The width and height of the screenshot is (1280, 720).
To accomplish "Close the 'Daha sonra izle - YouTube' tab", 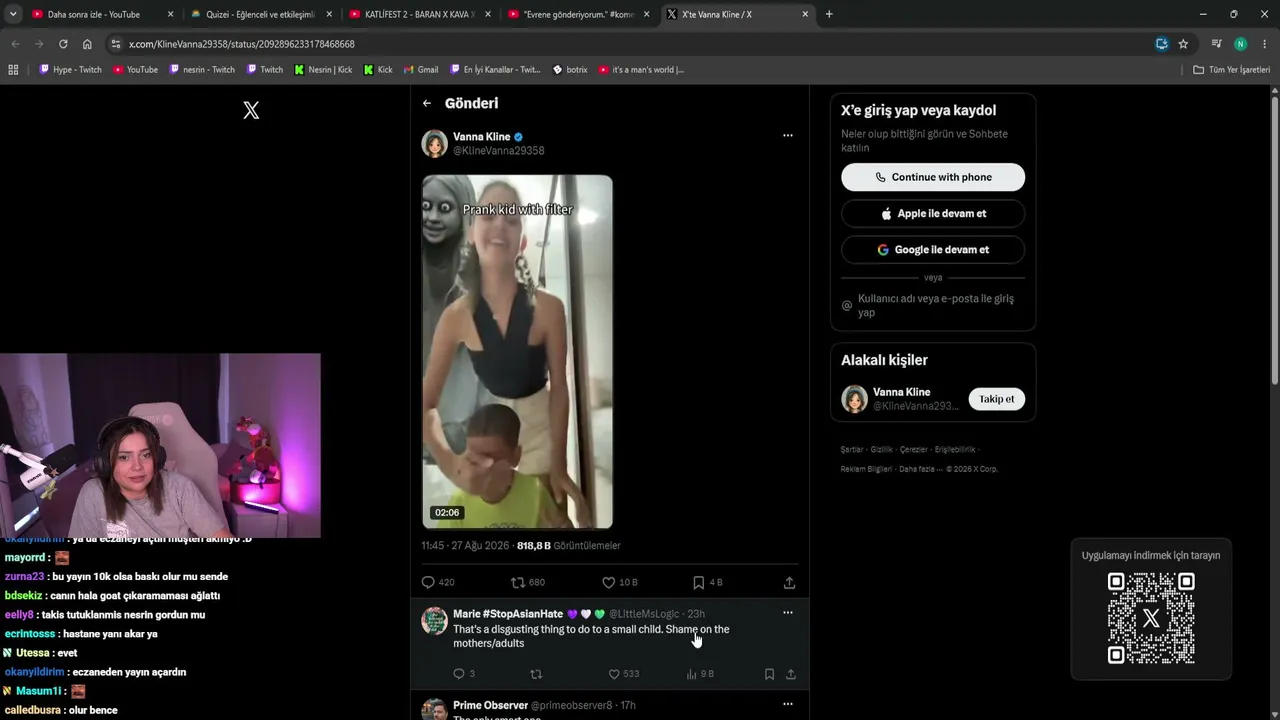I will [x=170, y=14].
